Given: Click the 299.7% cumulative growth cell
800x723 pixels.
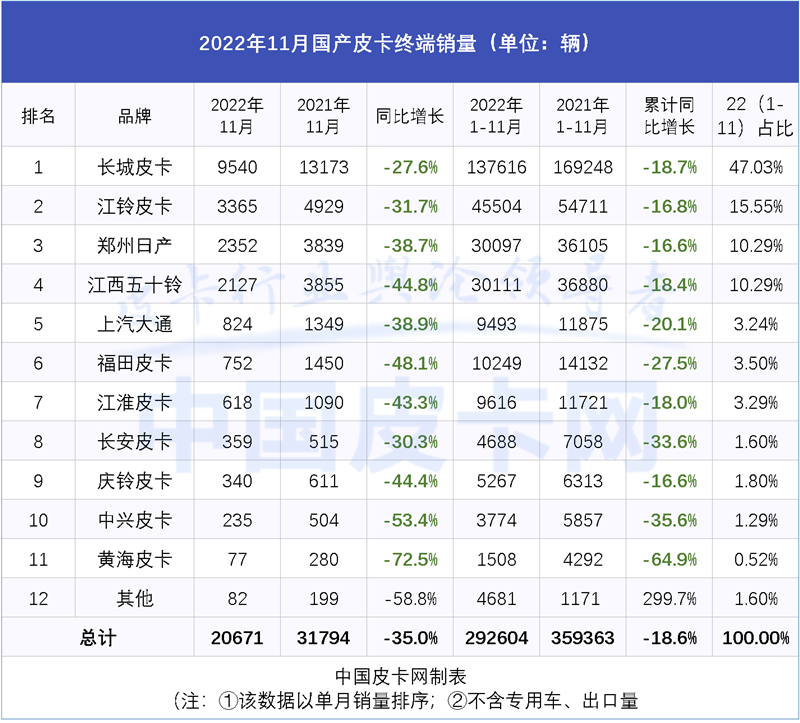Looking at the screenshot, I should [669, 599].
